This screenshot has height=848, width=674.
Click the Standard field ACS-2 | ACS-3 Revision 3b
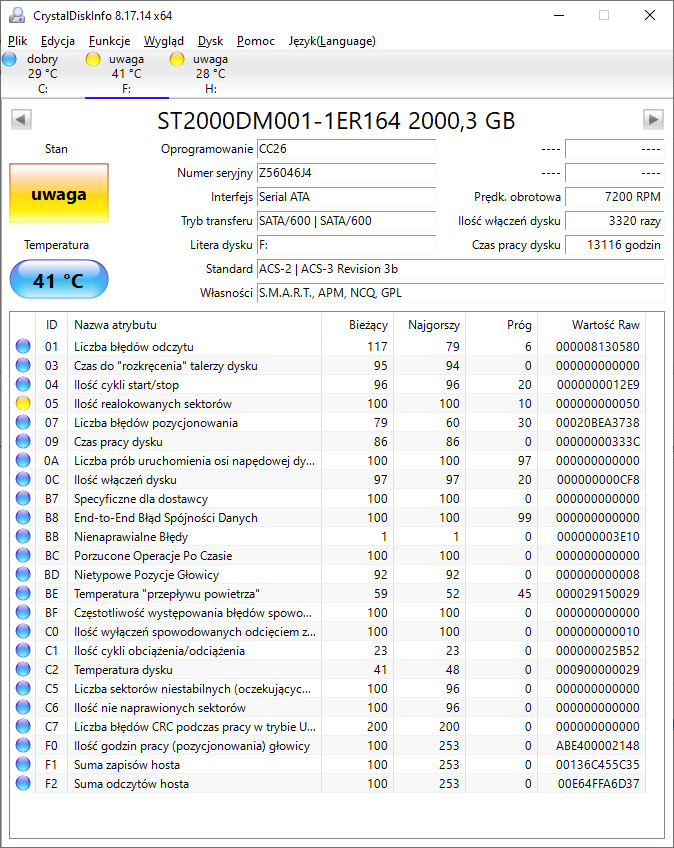[460, 269]
